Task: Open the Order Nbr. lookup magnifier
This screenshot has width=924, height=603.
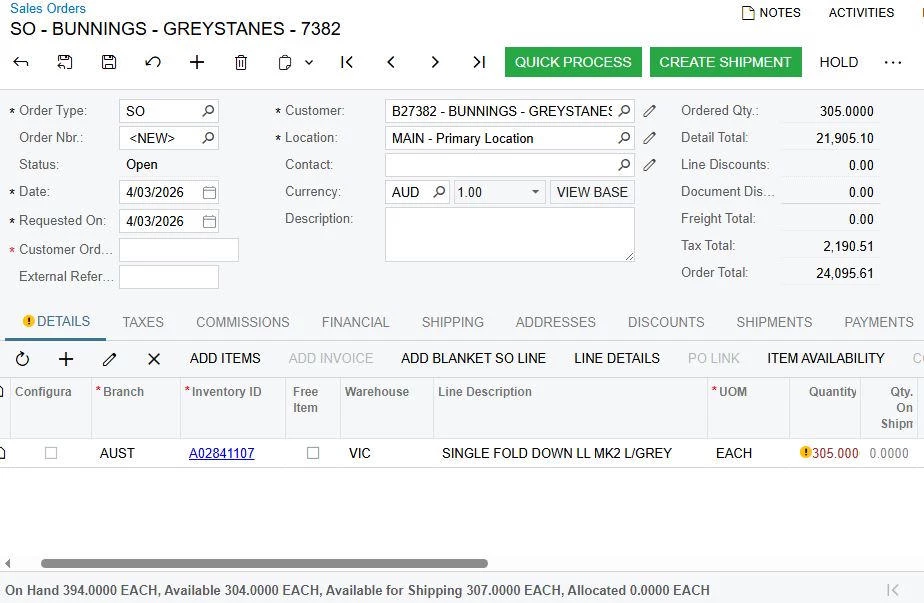Action: 208,138
